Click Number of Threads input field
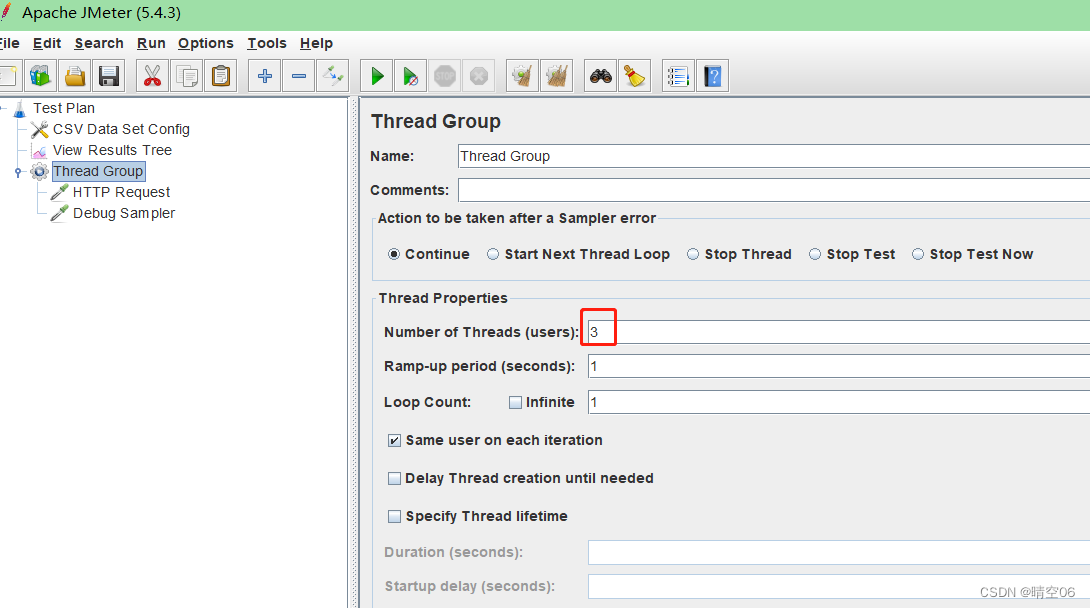 839,332
